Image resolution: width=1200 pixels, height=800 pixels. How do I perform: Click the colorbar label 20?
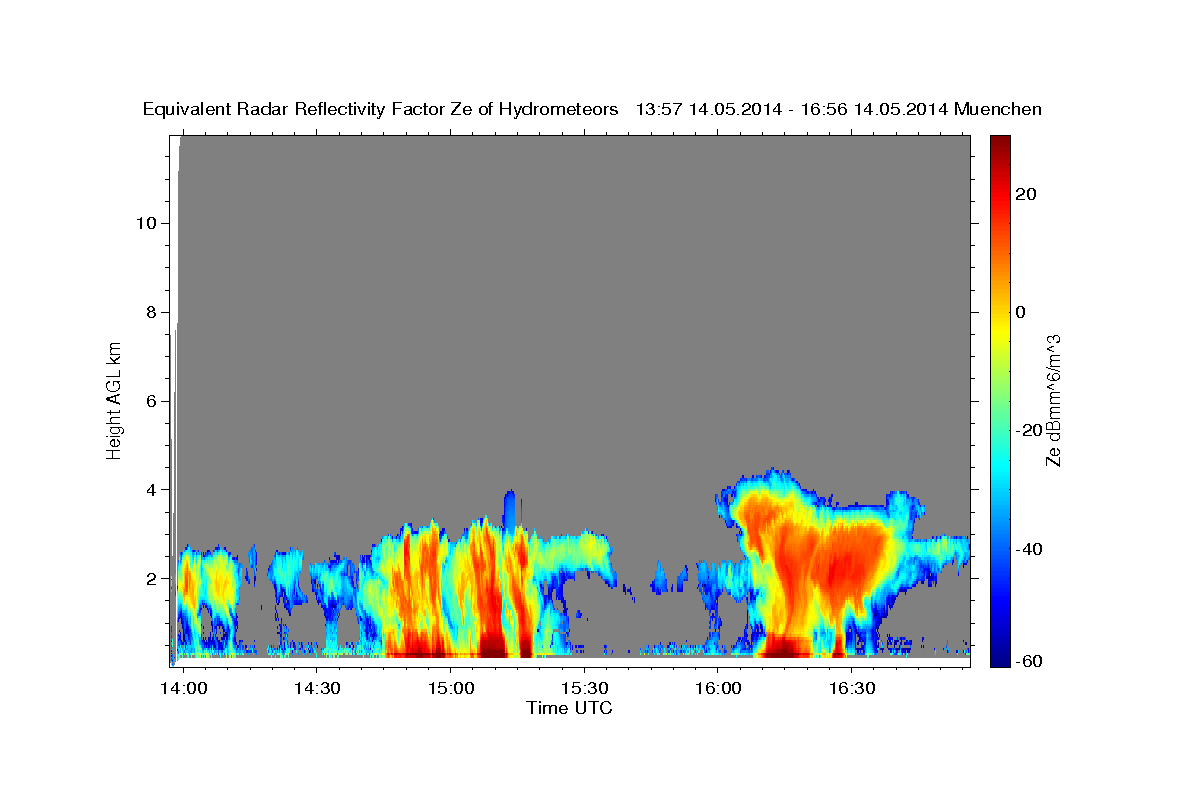point(1025,194)
